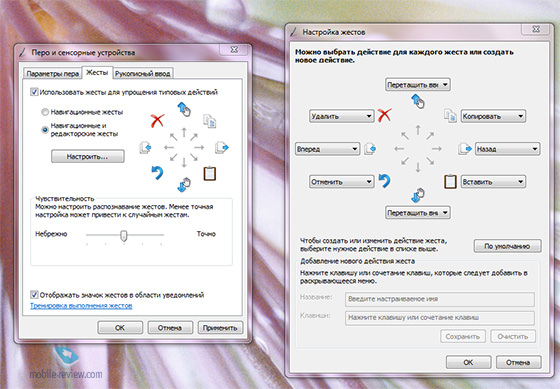Open the Назад gesture dropdown
The height and width of the screenshot is (389, 560).
(508, 149)
